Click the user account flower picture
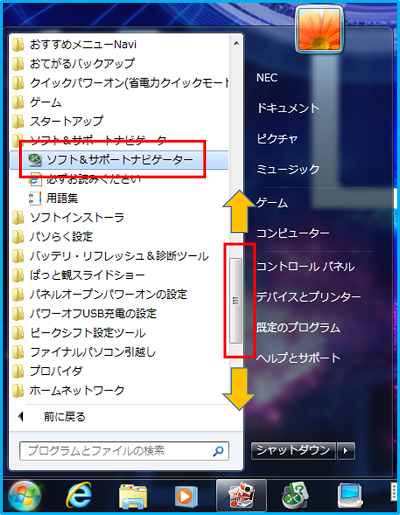Screen dimensions: 400x515 pos(320,29)
